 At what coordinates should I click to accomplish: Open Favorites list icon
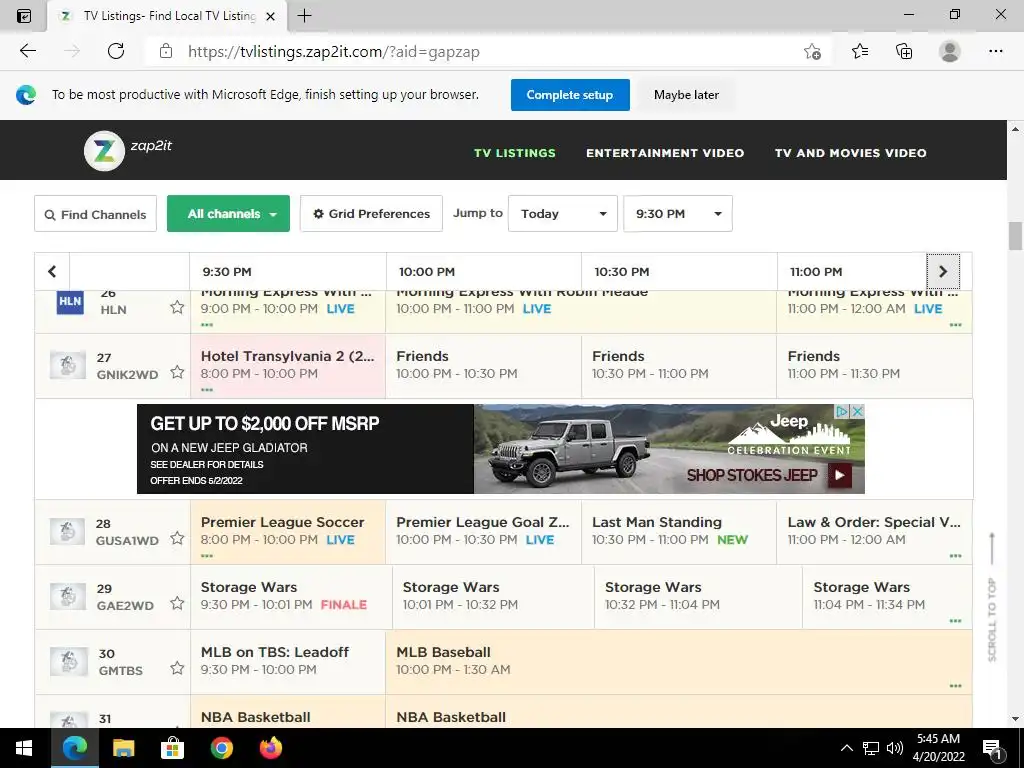coord(860,51)
